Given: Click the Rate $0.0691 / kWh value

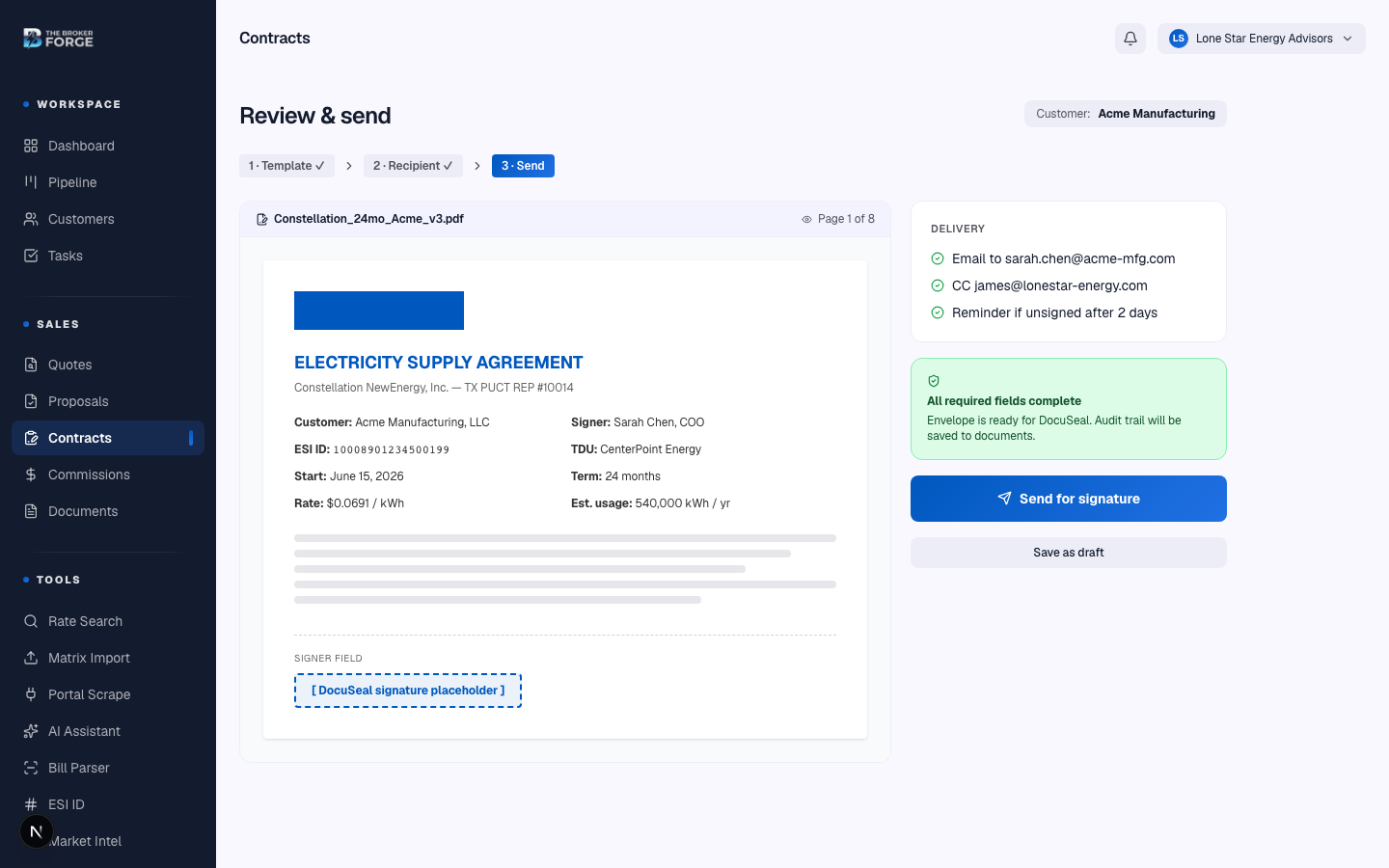Looking at the screenshot, I should point(366,503).
